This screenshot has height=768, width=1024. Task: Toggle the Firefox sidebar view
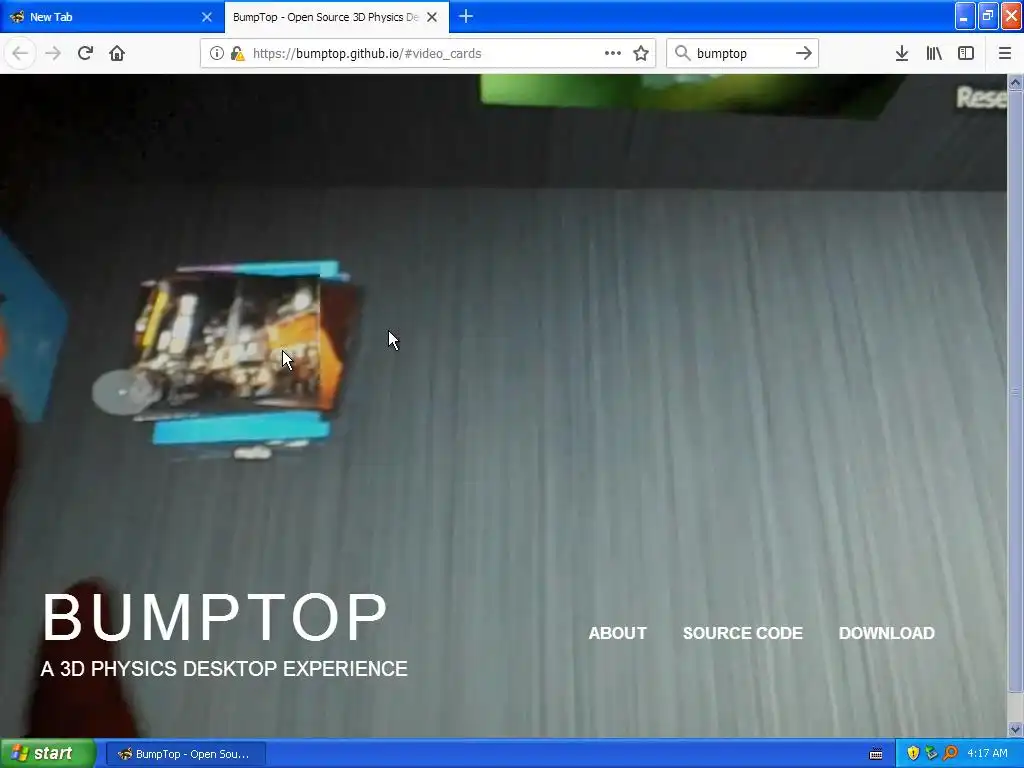coord(966,53)
